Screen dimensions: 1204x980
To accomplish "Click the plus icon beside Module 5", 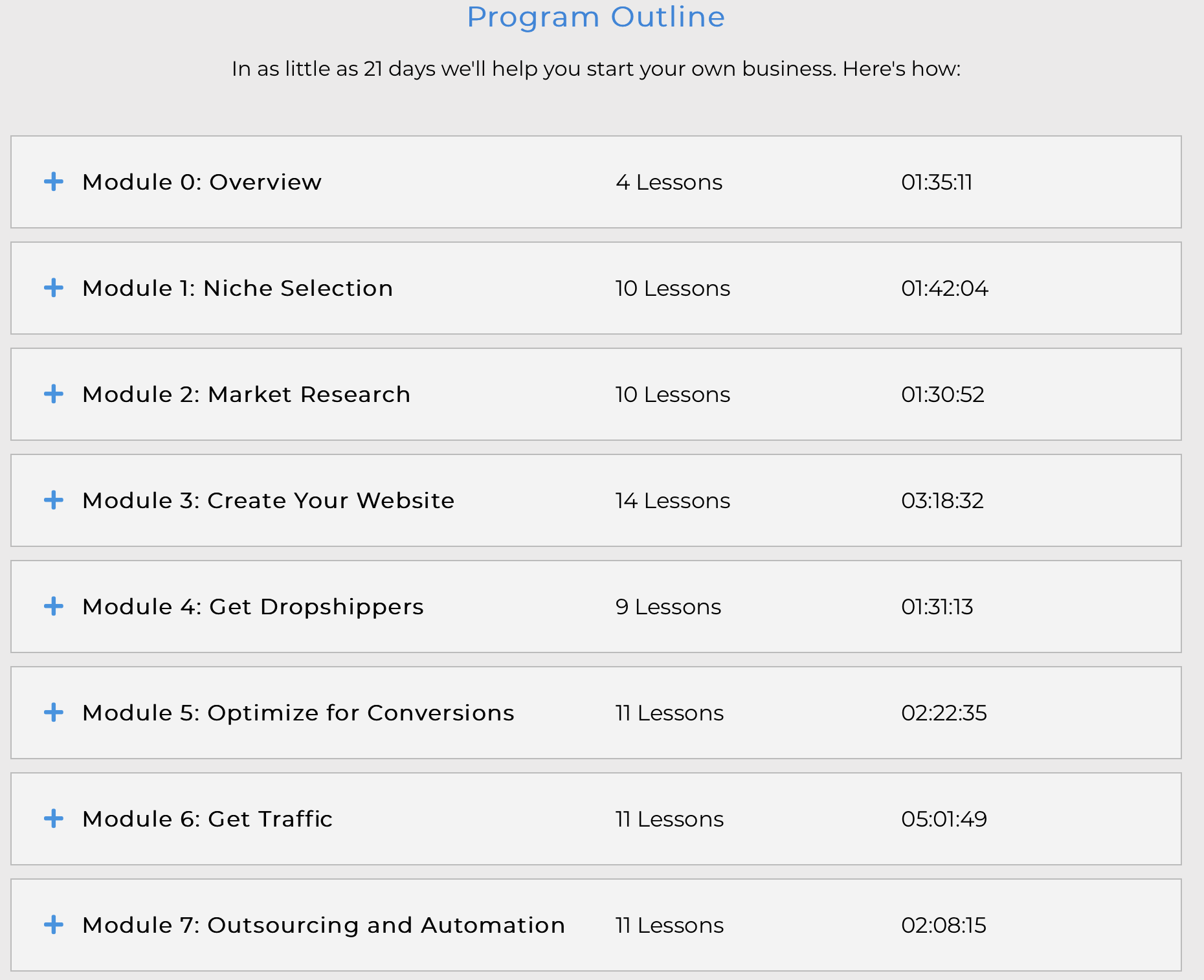I will point(54,713).
